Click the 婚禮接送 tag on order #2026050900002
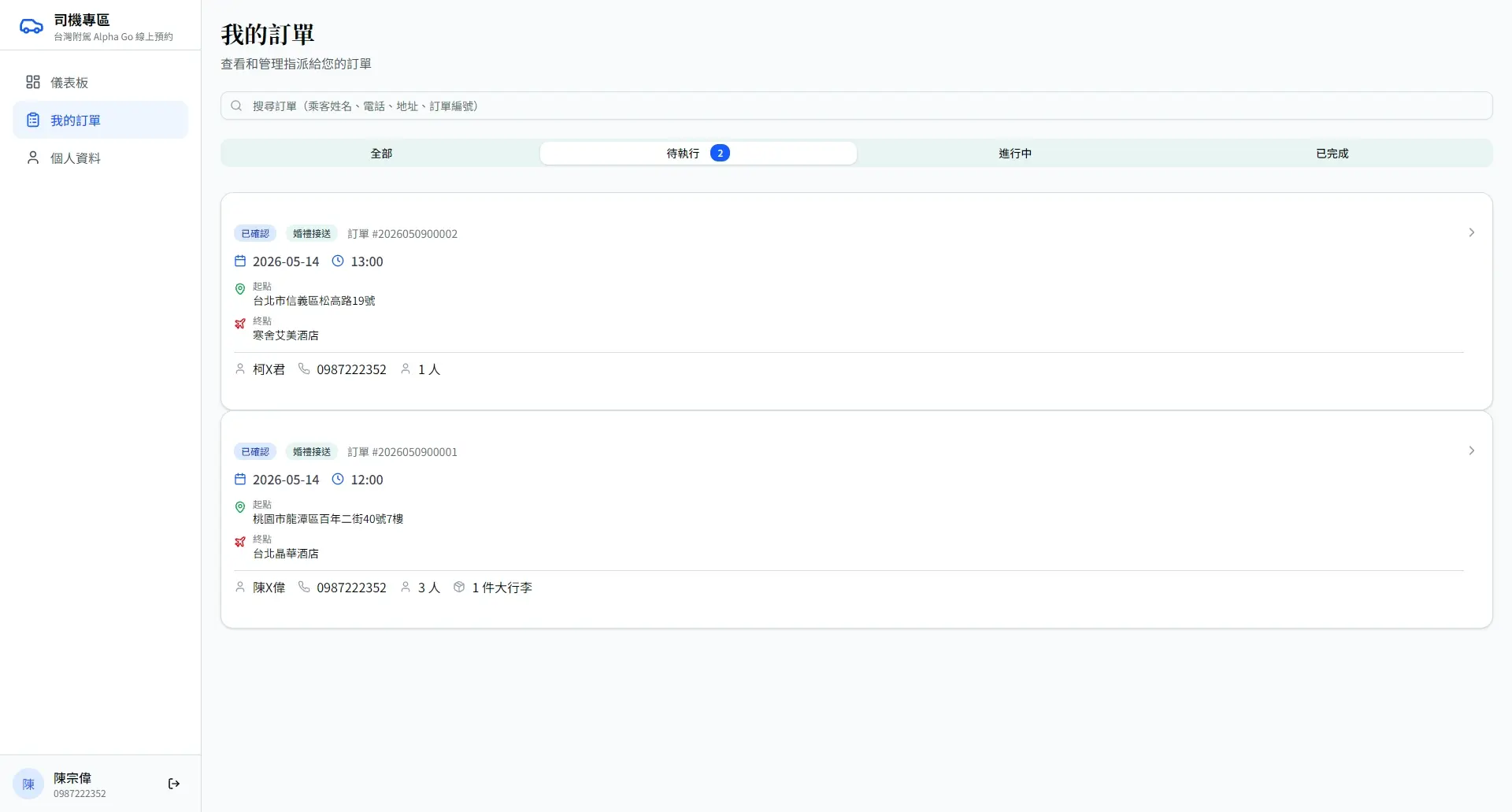 tap(312, 233)
